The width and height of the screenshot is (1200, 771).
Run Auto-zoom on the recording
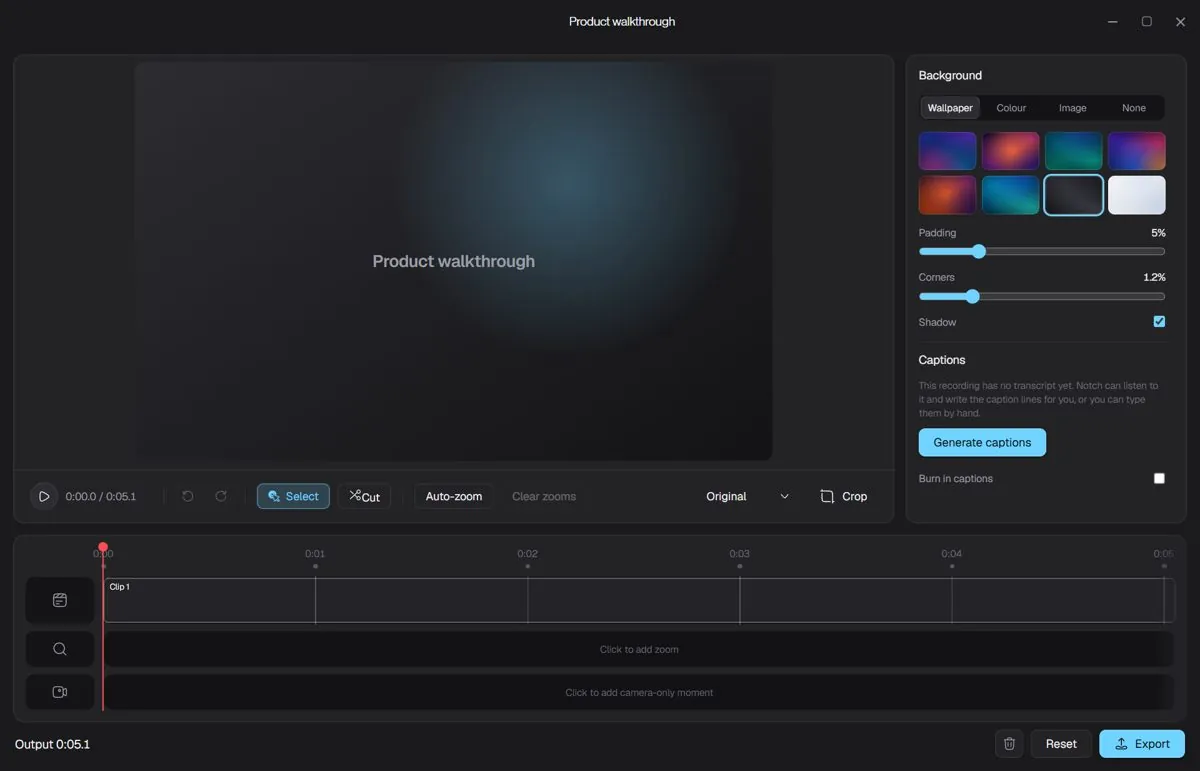click(x=454, y=496)
